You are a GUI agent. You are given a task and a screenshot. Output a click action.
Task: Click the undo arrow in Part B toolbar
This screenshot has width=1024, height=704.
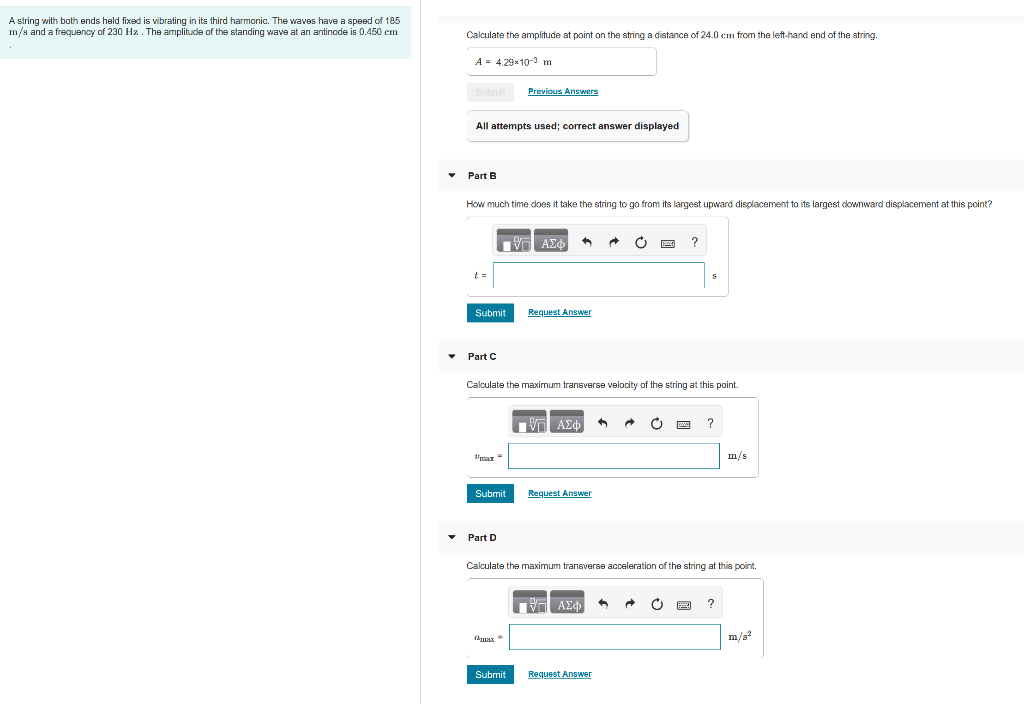pos(586,240)
